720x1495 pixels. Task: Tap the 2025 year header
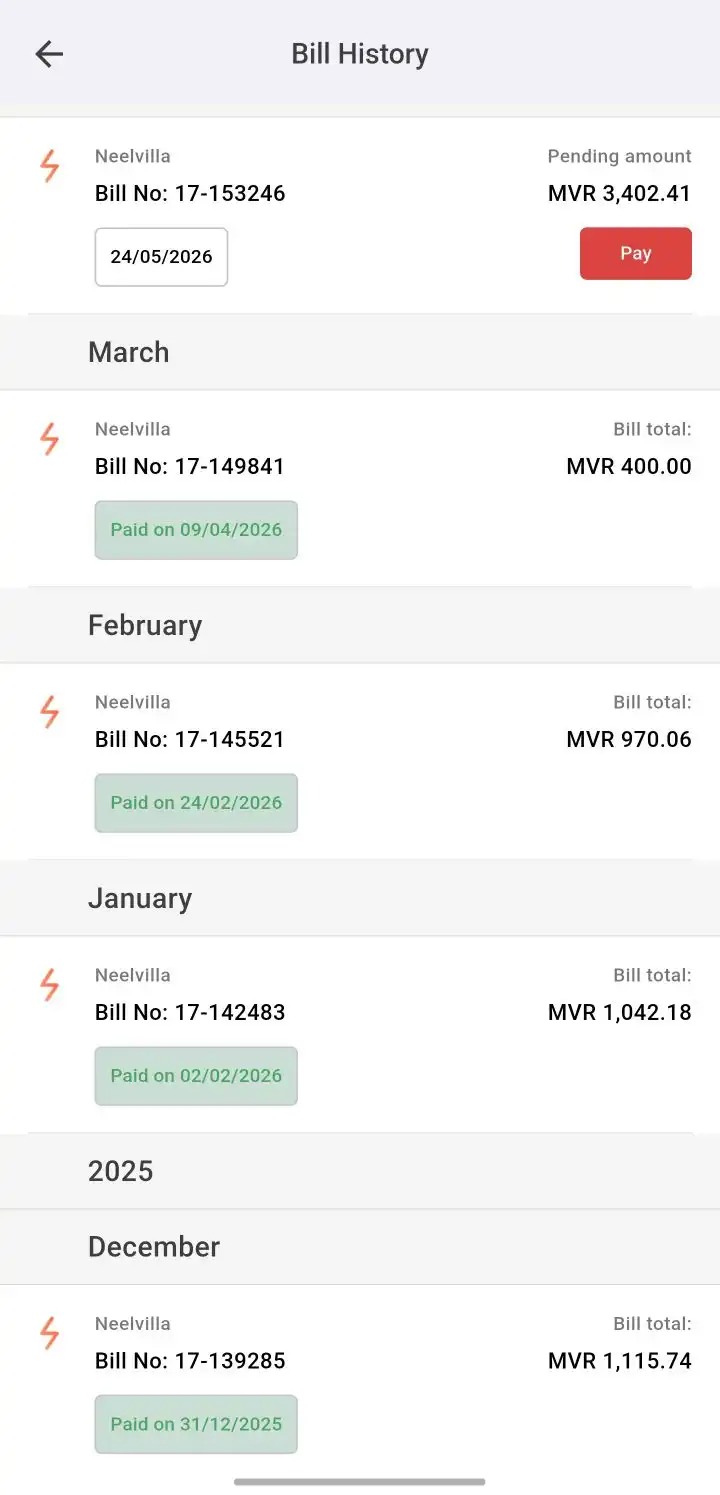coord(121,1171)
